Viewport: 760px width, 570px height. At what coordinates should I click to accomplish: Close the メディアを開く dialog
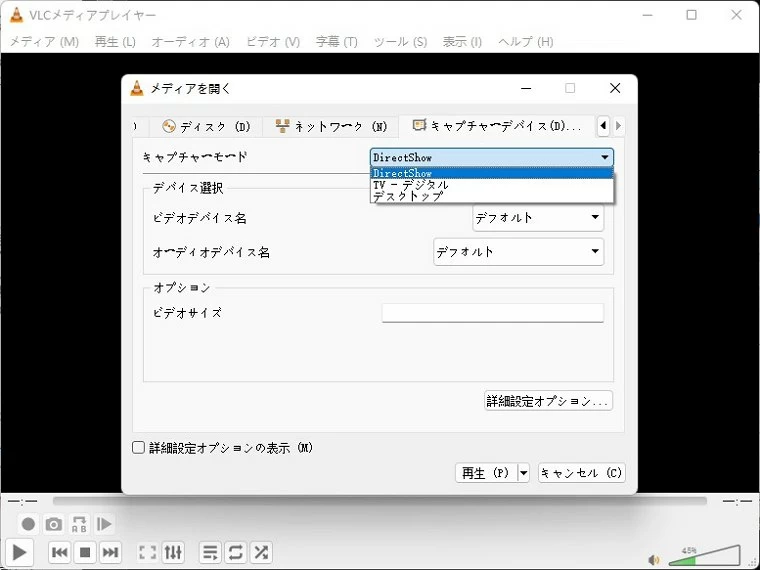coord(615,88)
